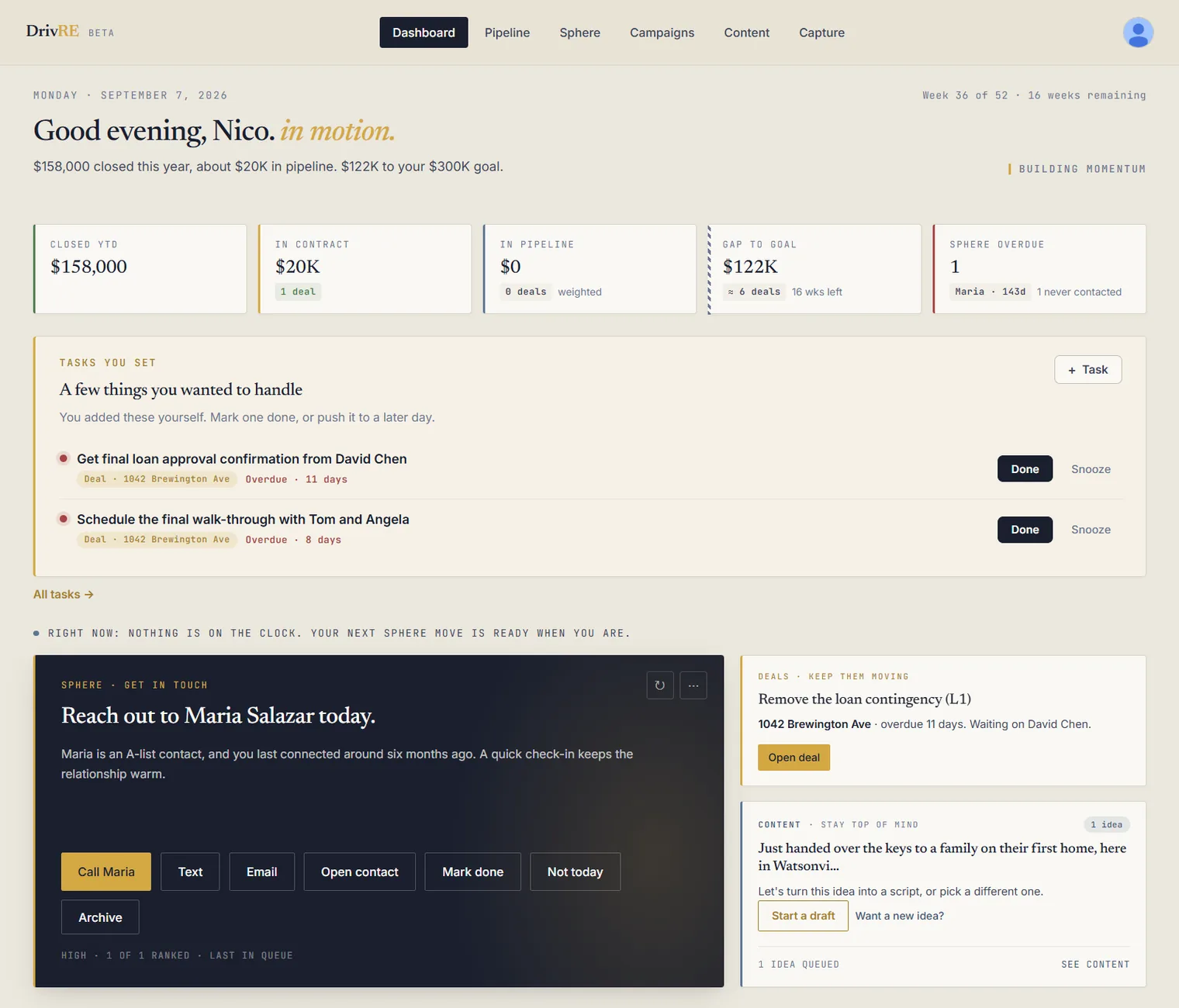Image resolution: width=1179 pixels, height=1008 pixels.
Task: Click the 16 wks left text
Action: [817, 292]
